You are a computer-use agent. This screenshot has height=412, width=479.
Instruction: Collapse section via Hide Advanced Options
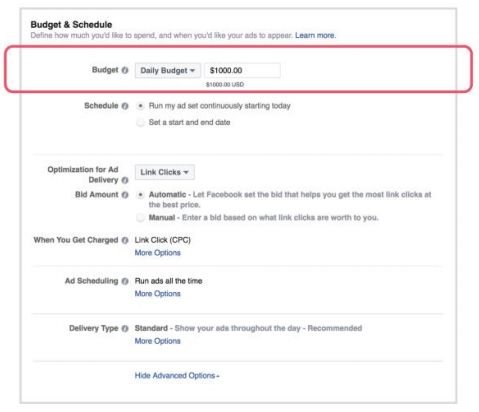click(x=177, y=376)
